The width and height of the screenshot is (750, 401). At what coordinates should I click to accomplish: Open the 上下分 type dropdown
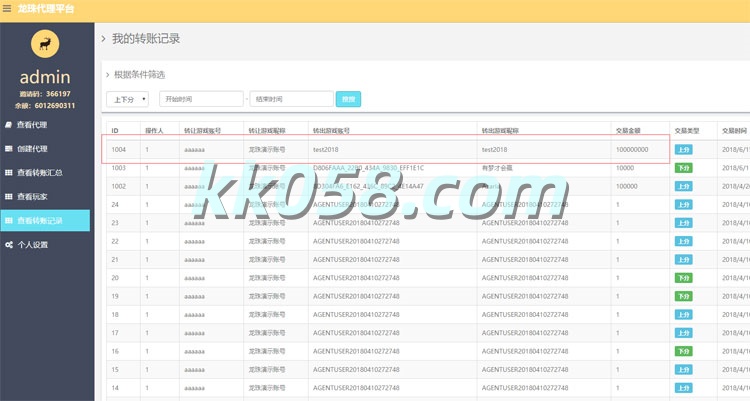click(x=129, y=99)
